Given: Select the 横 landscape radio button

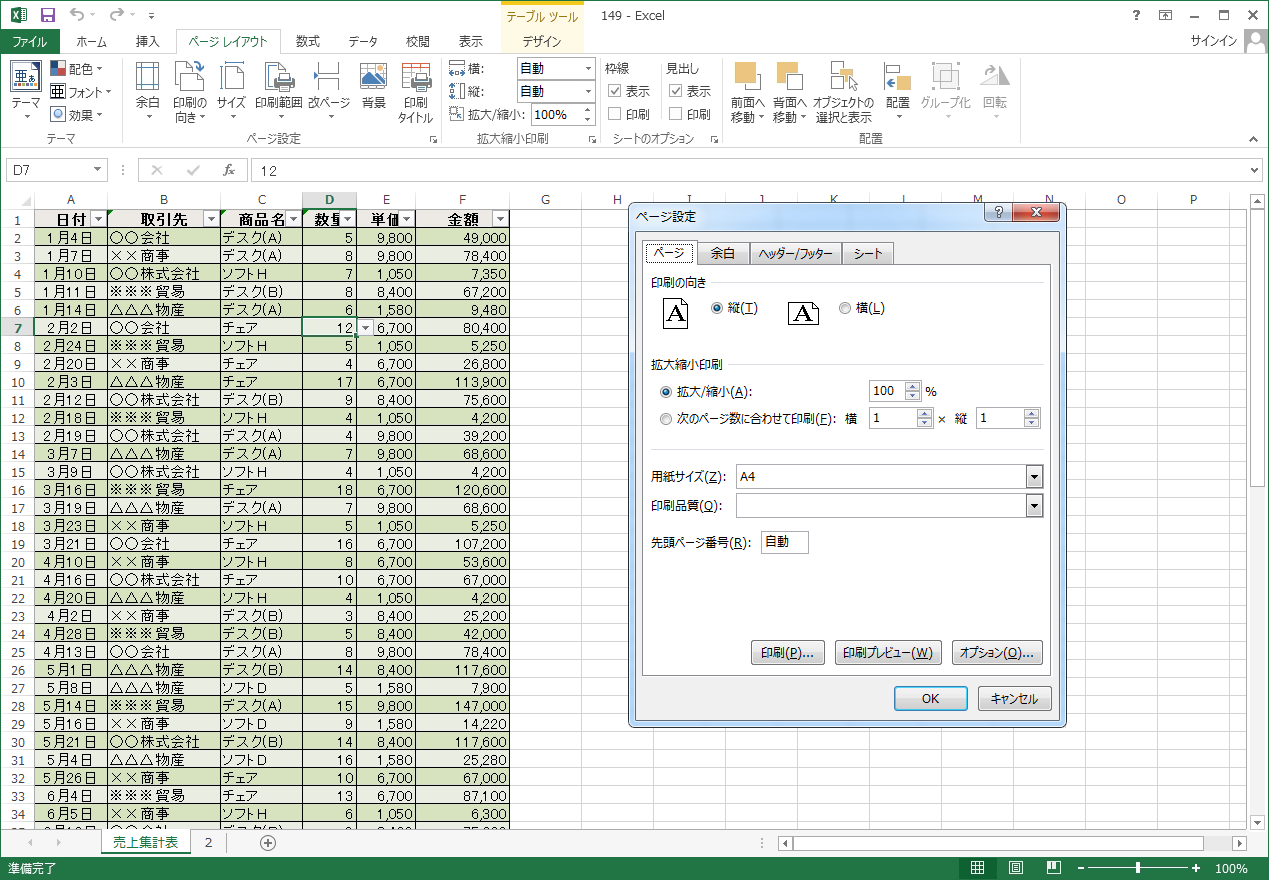Looking at the screenshot, I should point(845,308).
